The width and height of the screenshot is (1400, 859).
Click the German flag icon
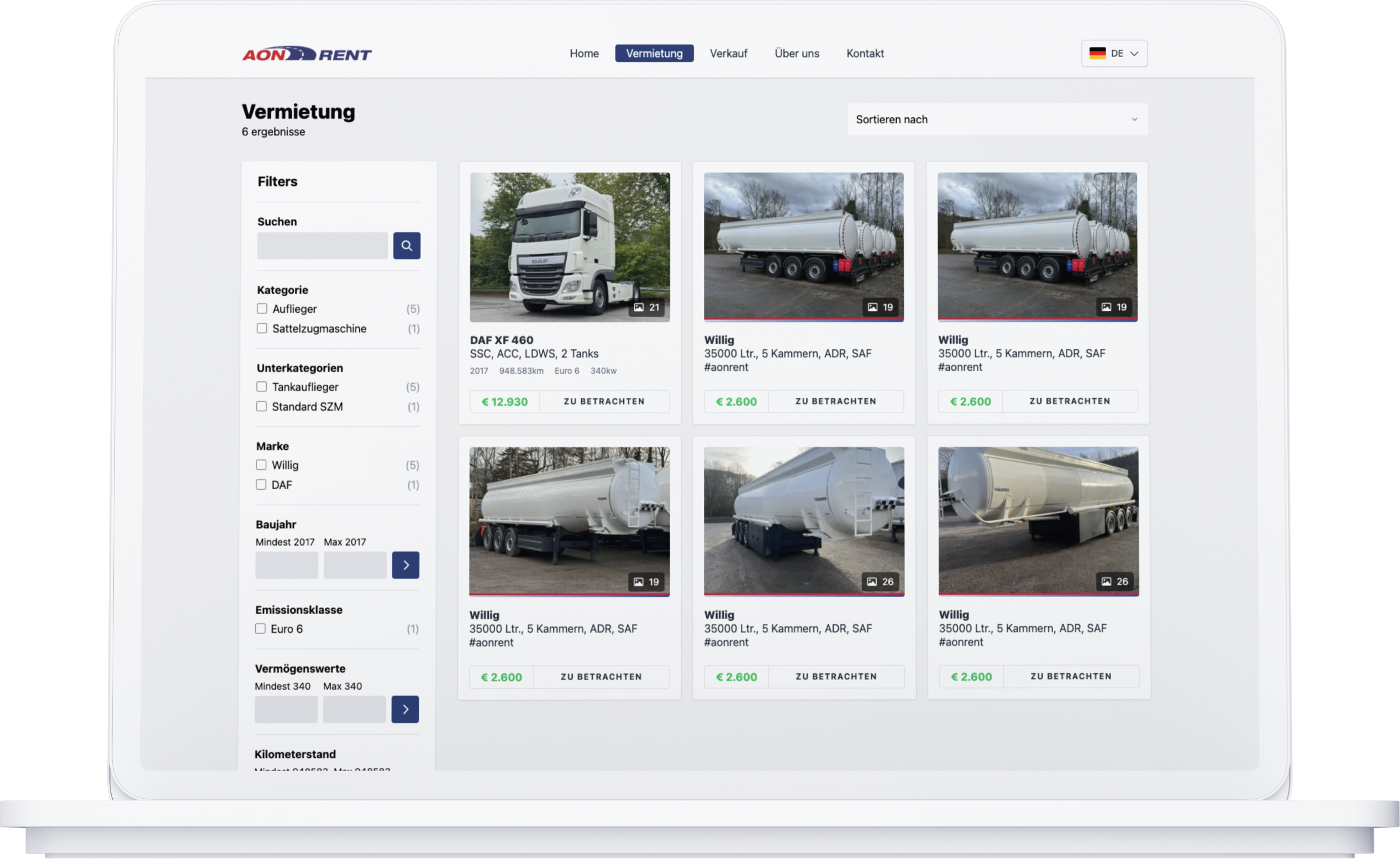click(1097, 54)
